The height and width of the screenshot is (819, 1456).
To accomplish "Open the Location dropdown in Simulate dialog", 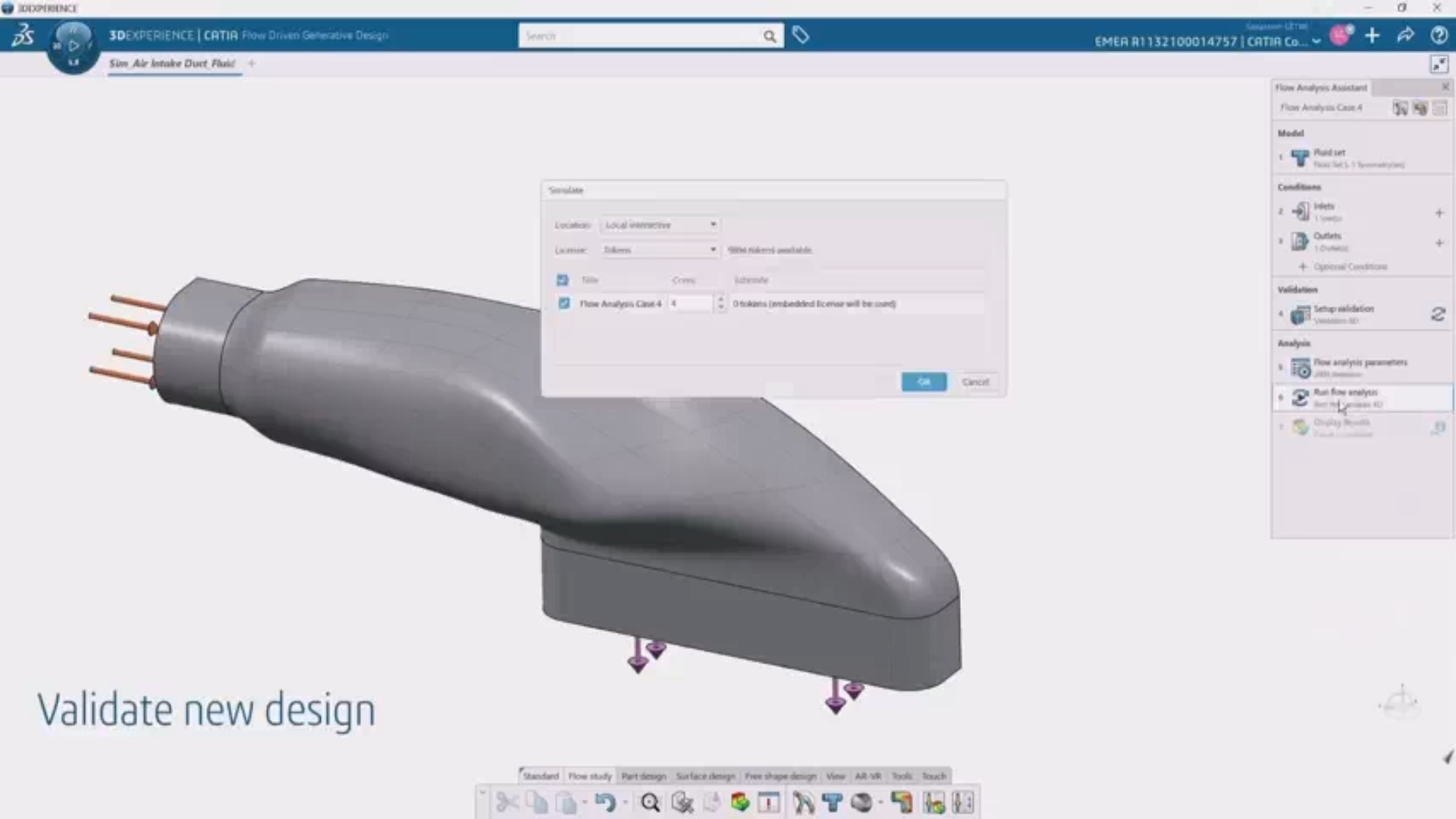I will tap(660, 225).
